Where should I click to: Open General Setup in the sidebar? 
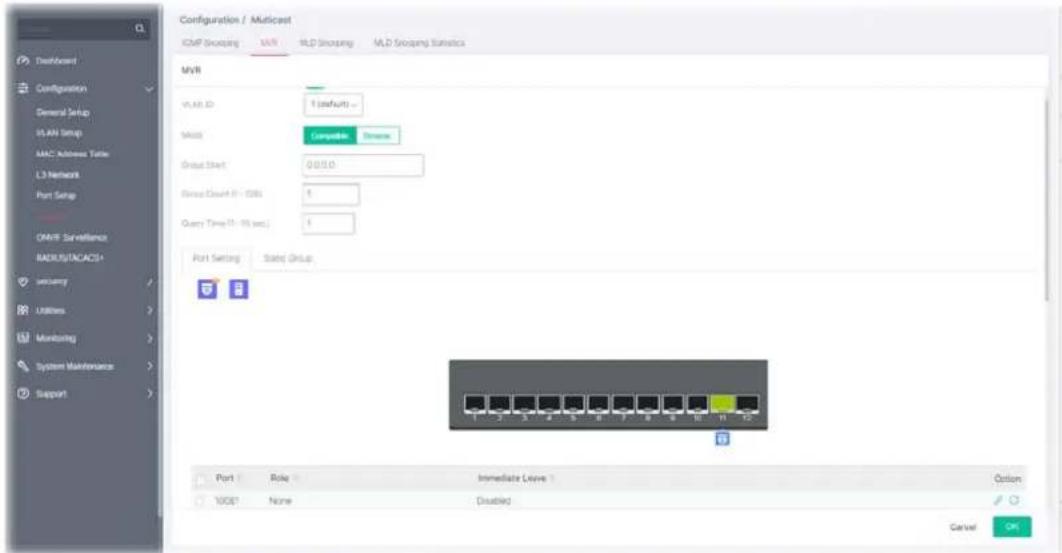(63, 112)
